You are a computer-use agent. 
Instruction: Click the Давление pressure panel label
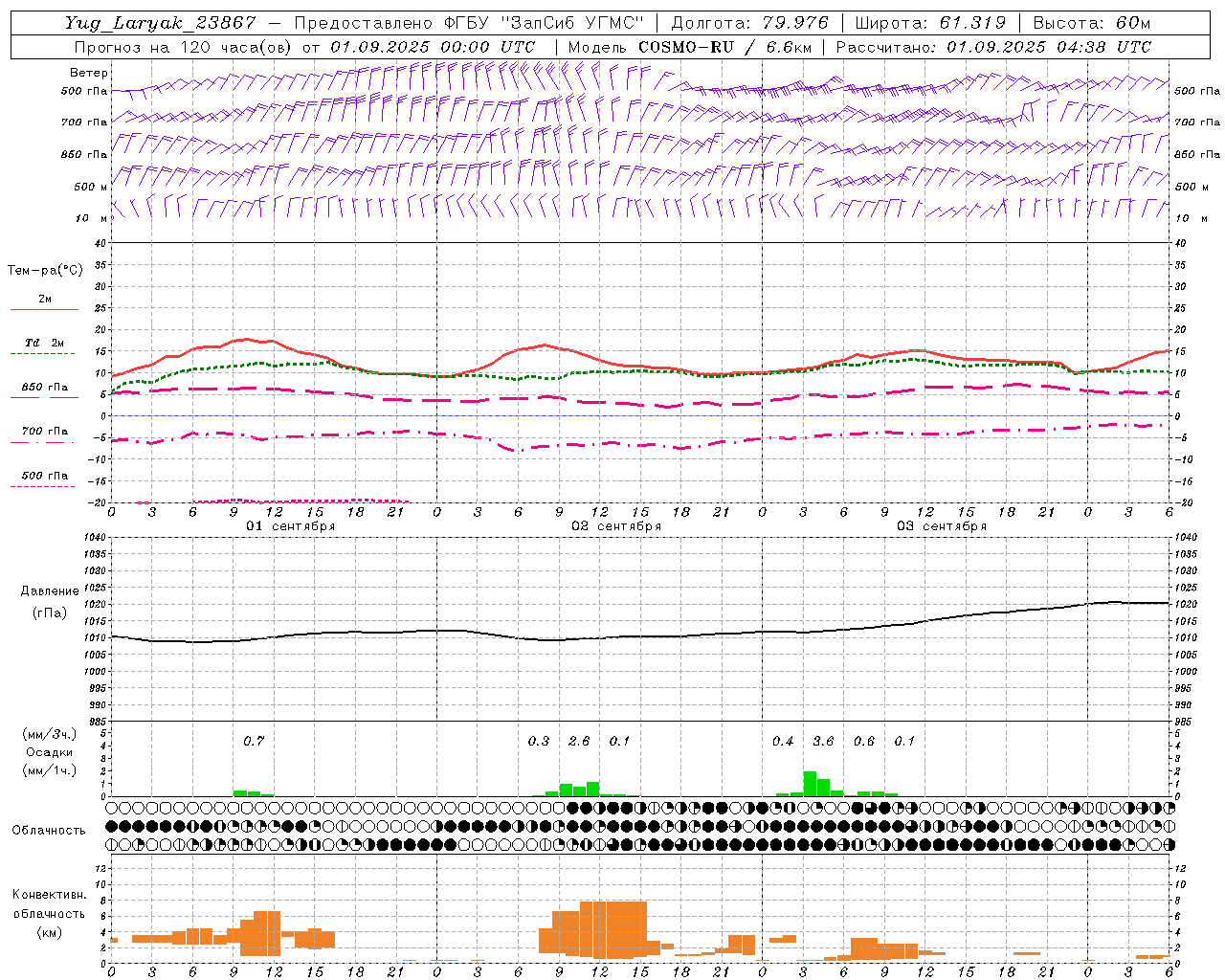point(50,591)
